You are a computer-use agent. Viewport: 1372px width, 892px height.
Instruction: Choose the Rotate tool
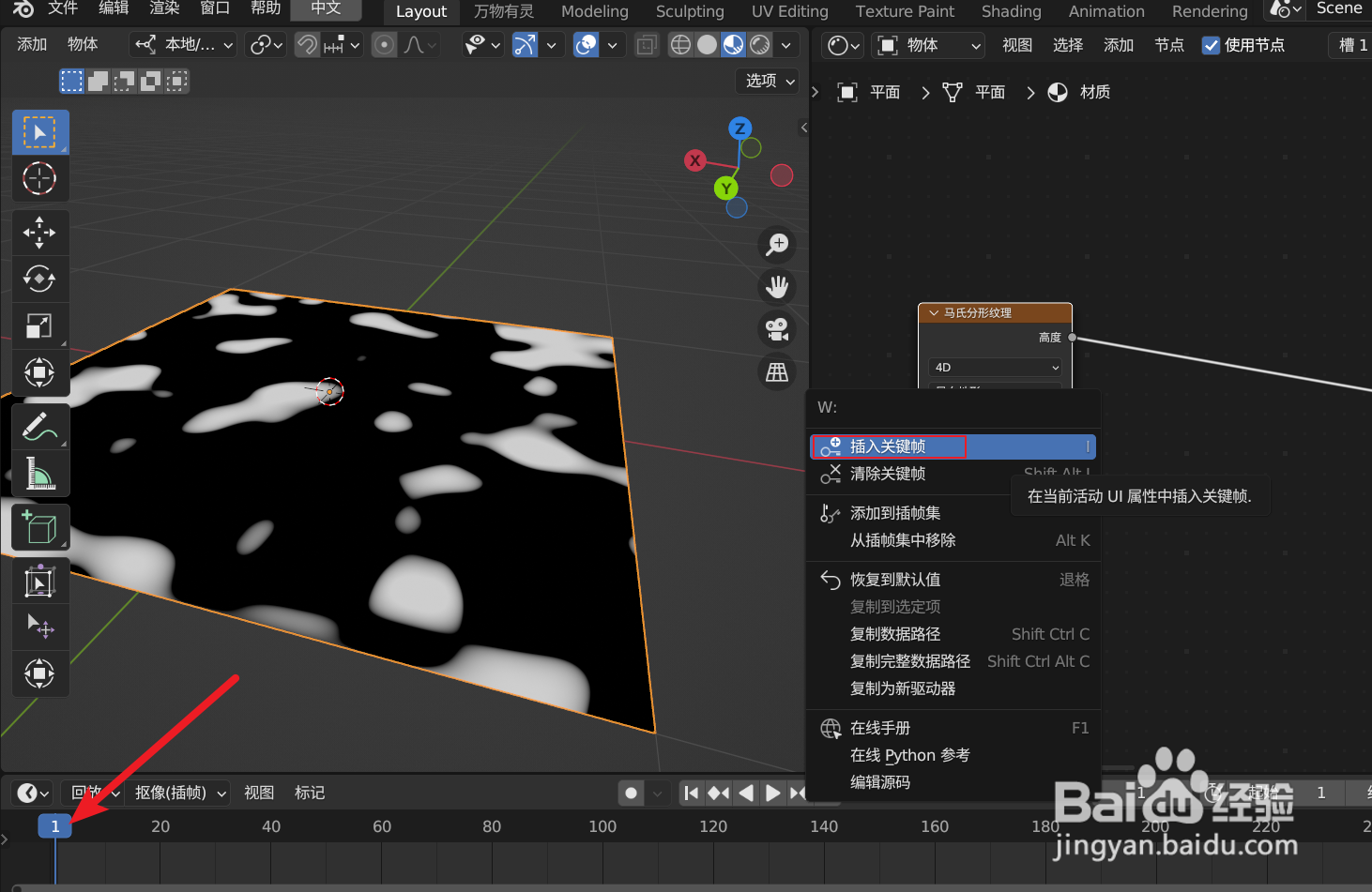click(39, 280)
